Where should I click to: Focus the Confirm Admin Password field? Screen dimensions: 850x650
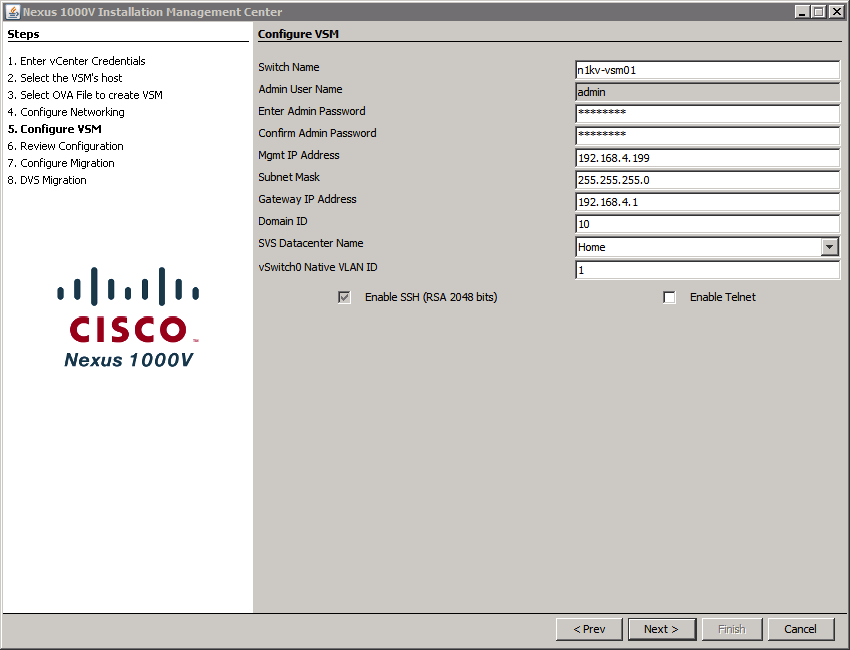[x=707, y=136]
